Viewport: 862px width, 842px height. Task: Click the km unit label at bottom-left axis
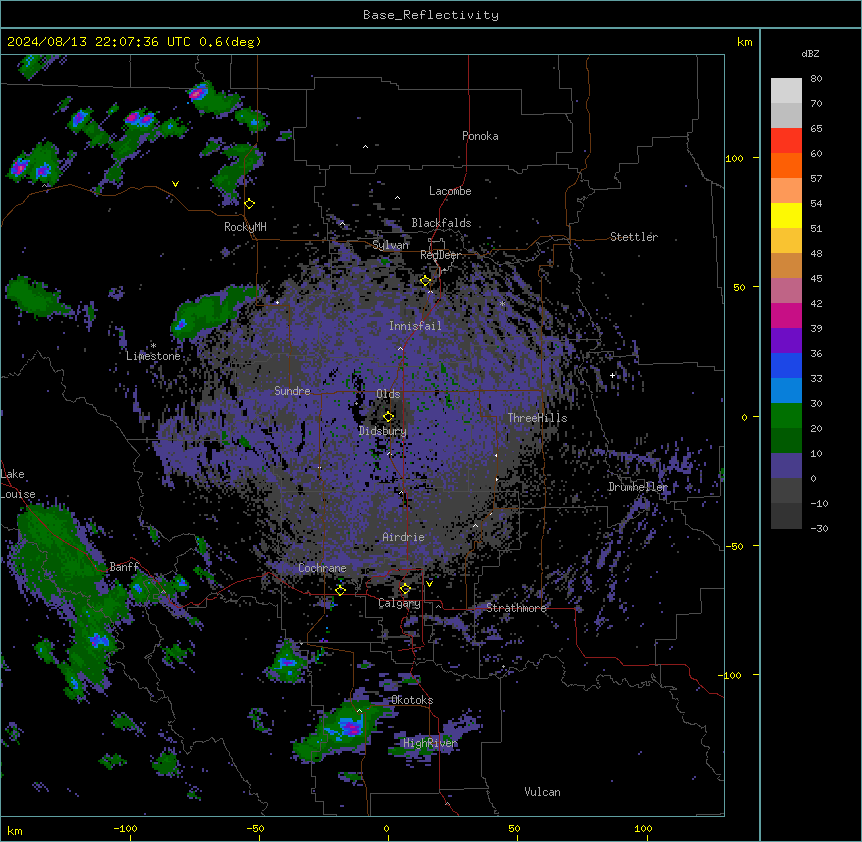coord(15,831)
